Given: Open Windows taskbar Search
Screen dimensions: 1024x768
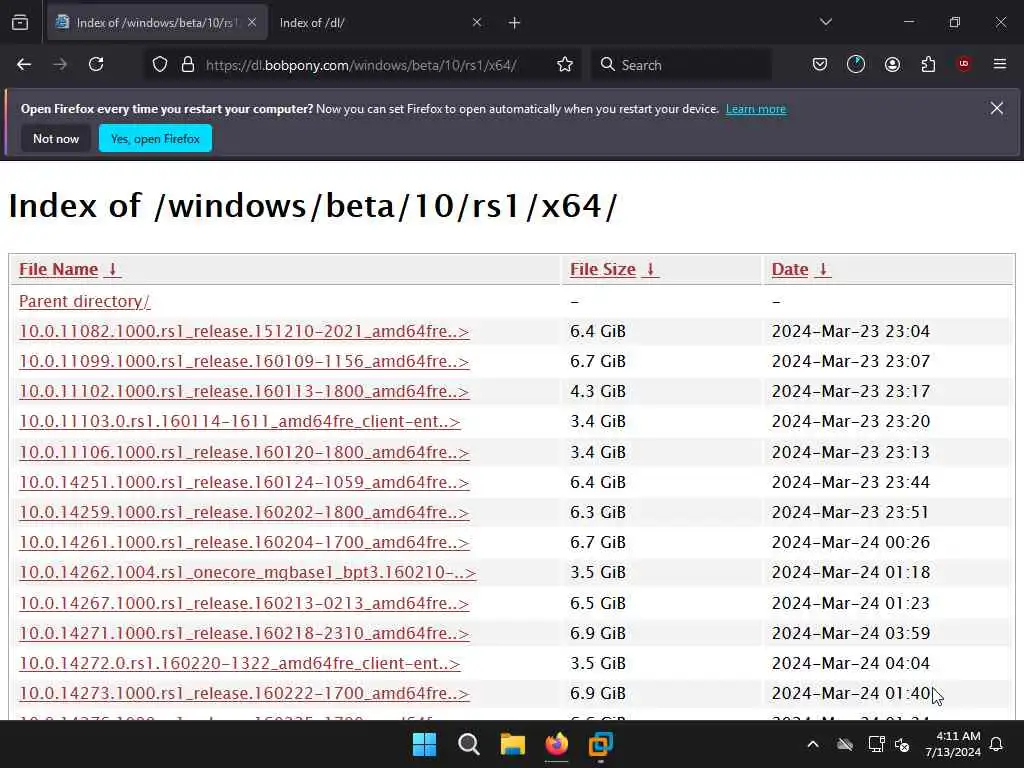Looking at the screenshot, I should pos(469,744).
